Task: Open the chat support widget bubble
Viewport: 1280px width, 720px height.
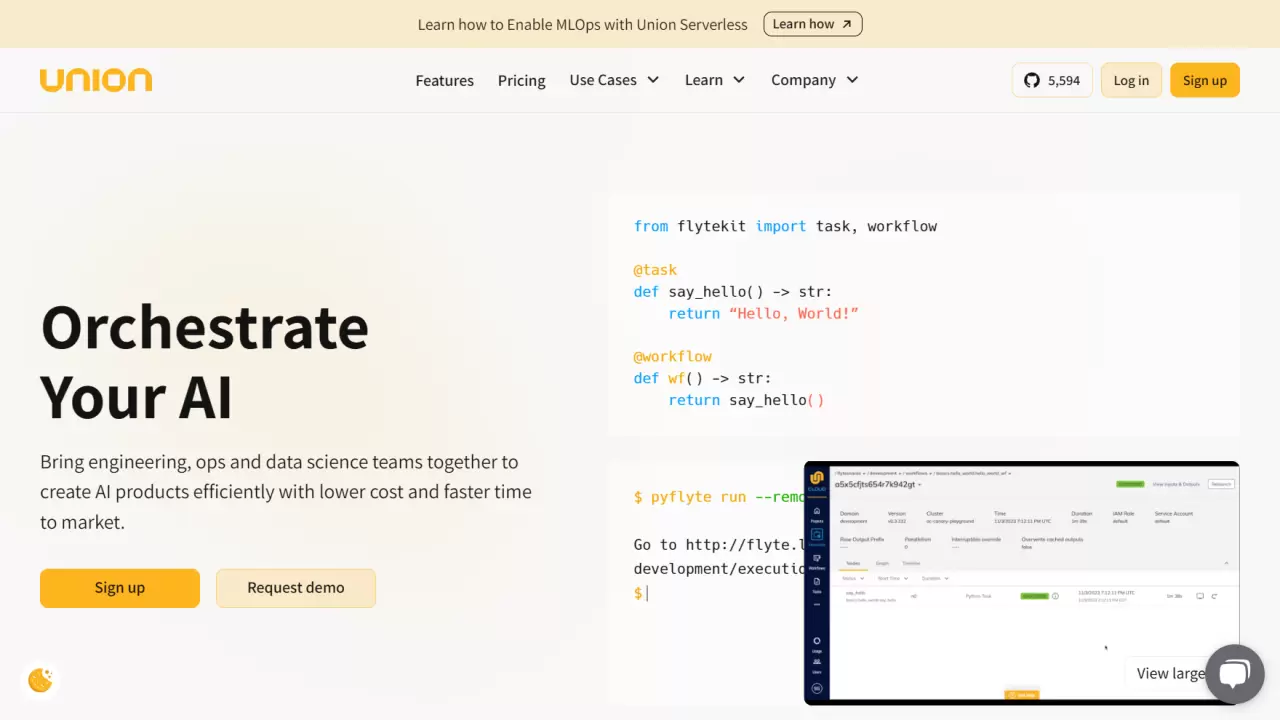Action: pos(1234,673)
